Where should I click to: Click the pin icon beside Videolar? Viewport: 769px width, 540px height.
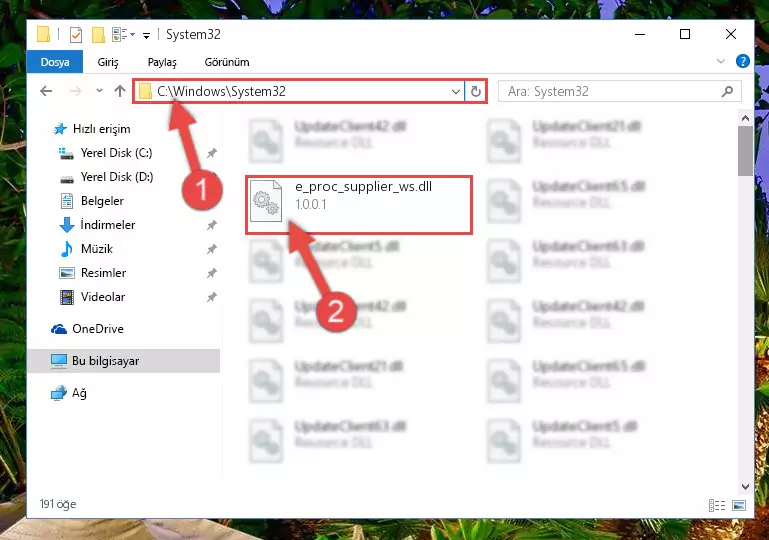211,297
